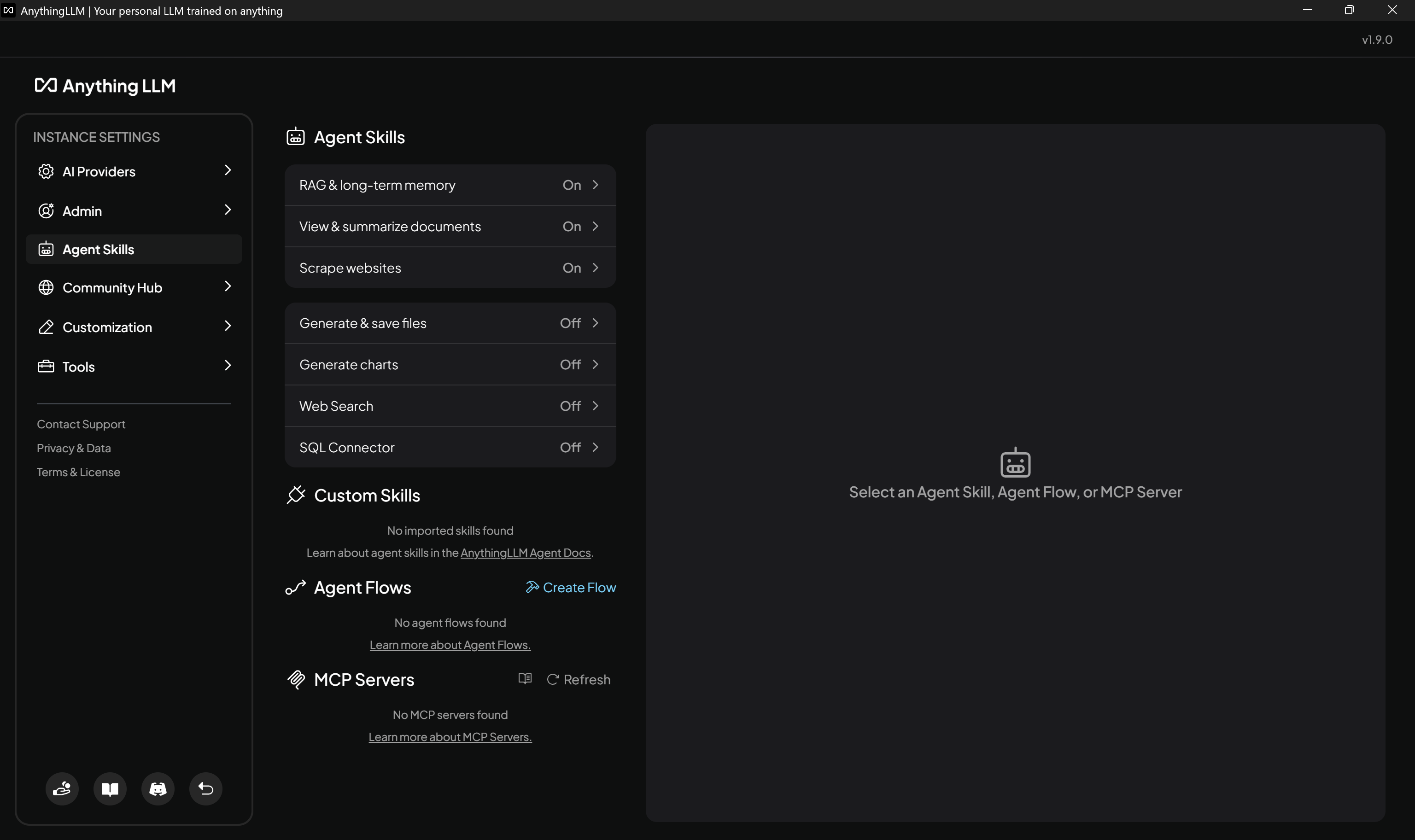The width and height of the screenshot is (1415, 840).
Task: Open the AnythingLLM Agent Docs link
Action: click(525, 553)
